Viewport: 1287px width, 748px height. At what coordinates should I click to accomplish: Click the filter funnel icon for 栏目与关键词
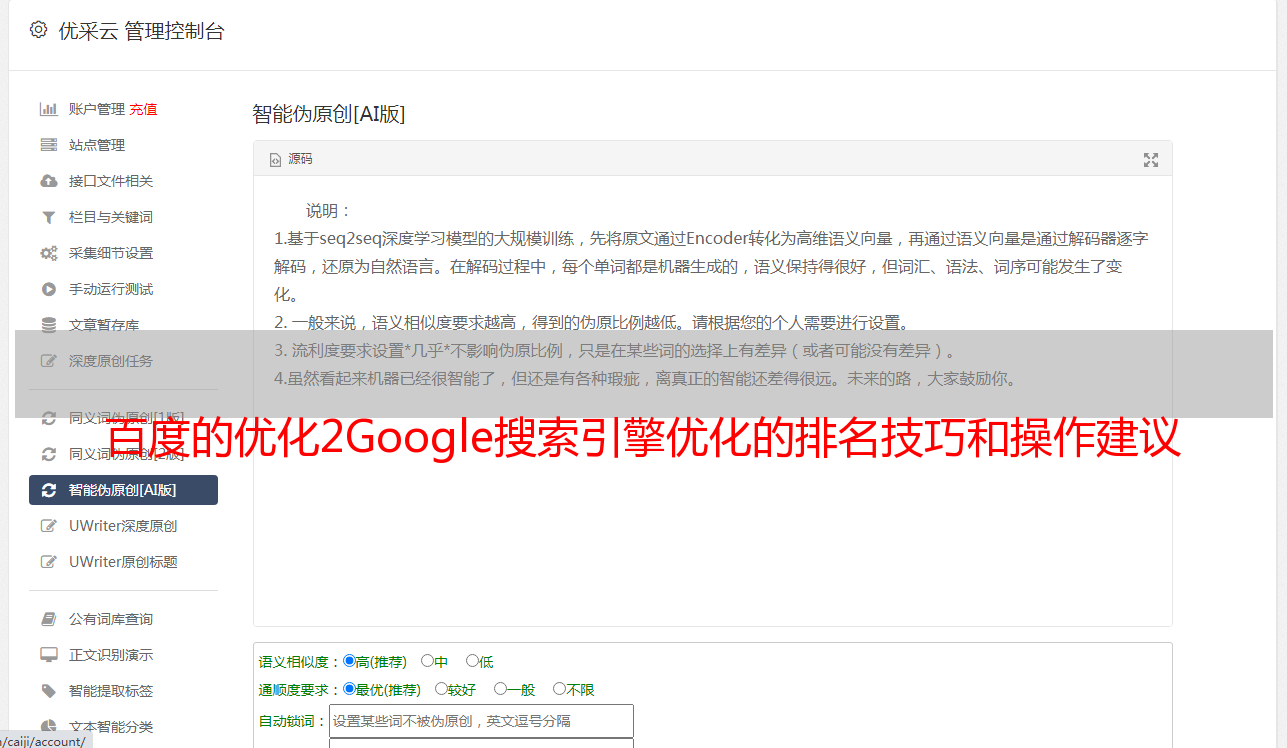48,217
